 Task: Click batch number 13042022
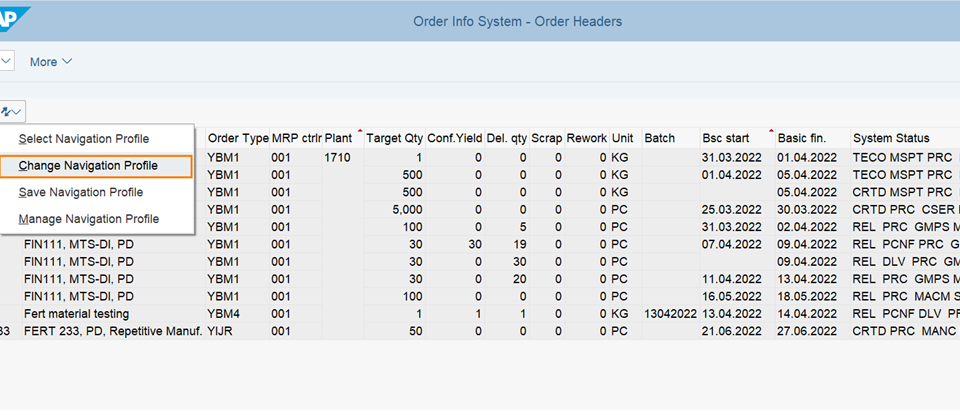[x=670, y=314]
